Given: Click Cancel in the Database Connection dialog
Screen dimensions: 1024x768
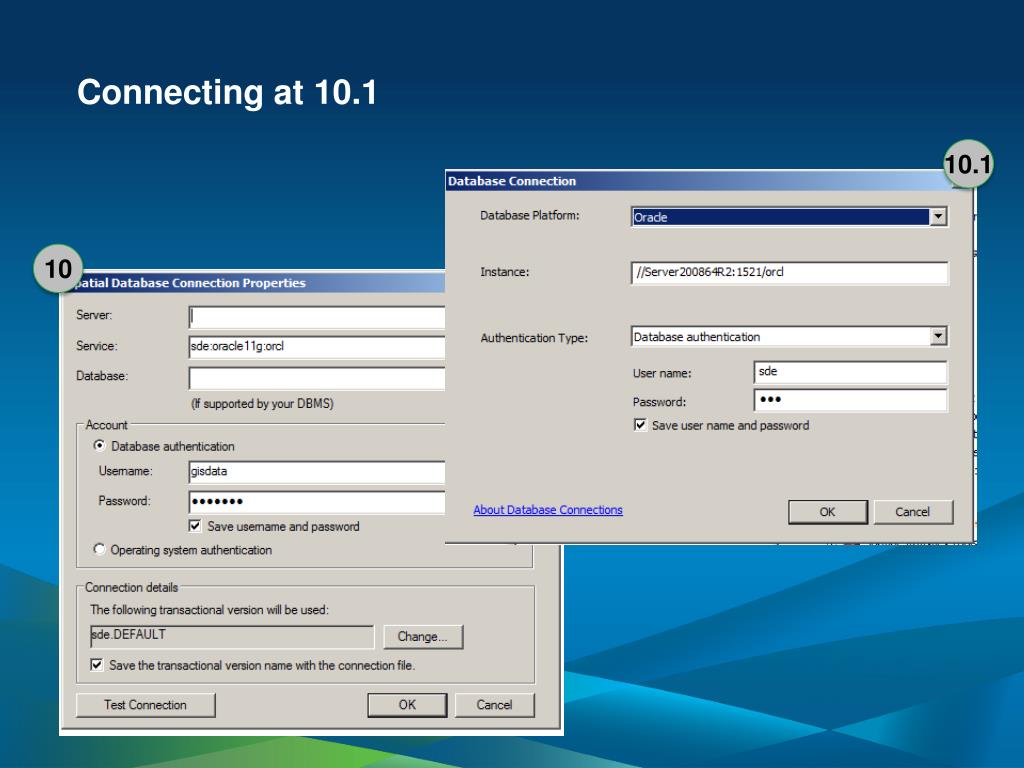Looking at the screenshot, I should [x=913, y=512].
